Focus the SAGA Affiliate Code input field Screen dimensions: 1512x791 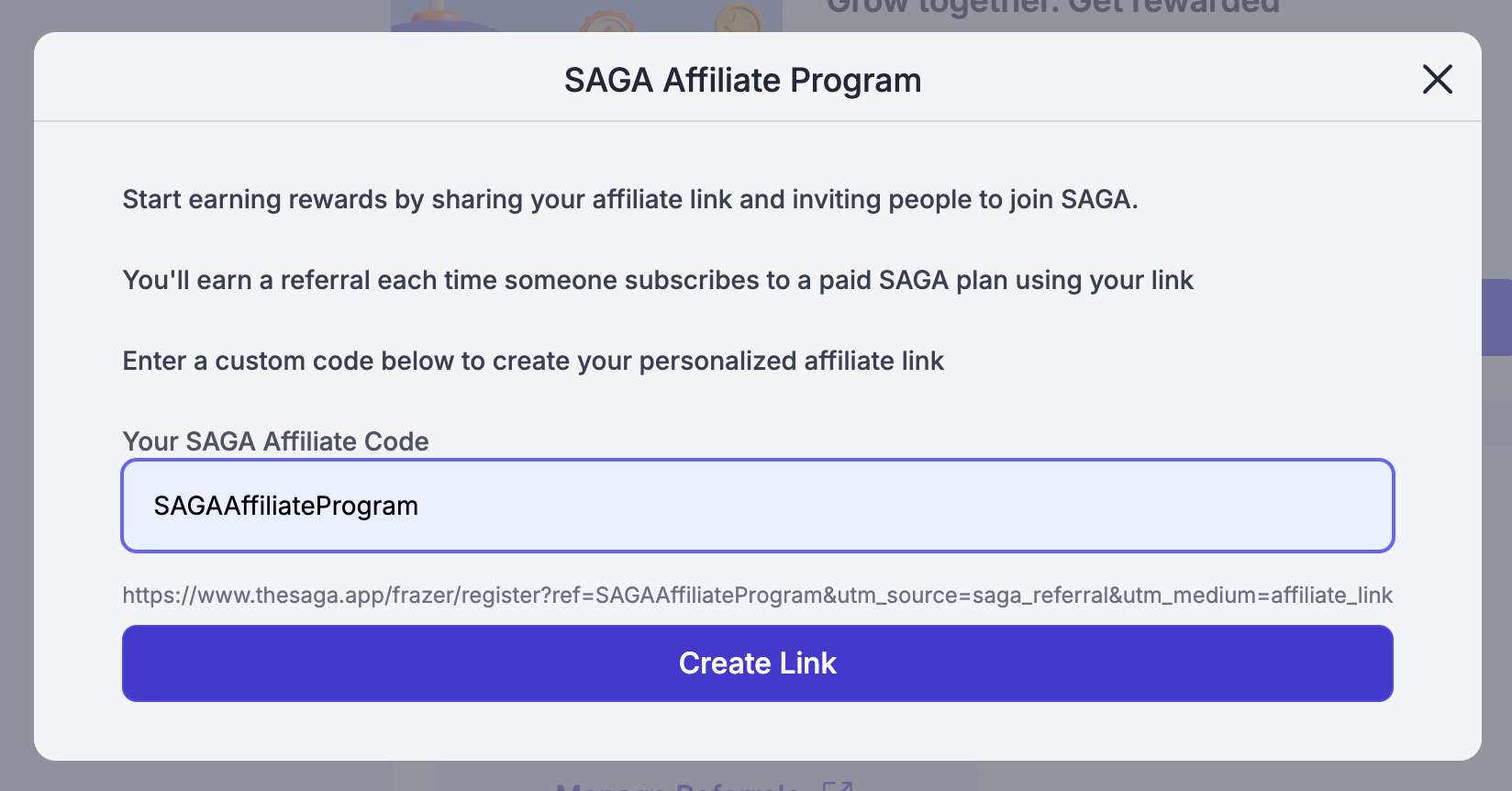(x=758, y=506)
